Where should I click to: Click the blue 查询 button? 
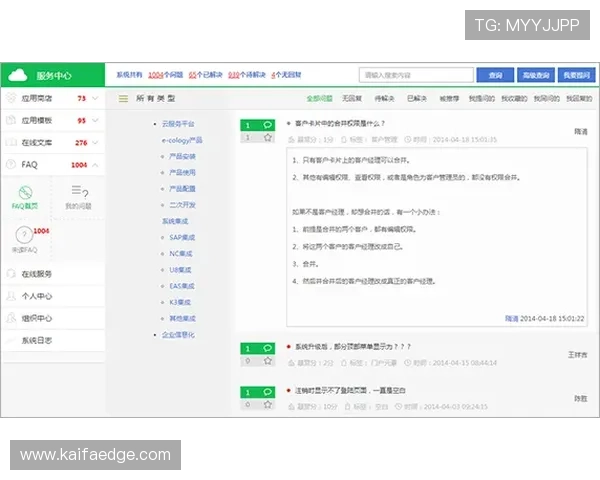click(x=495, y=75)
